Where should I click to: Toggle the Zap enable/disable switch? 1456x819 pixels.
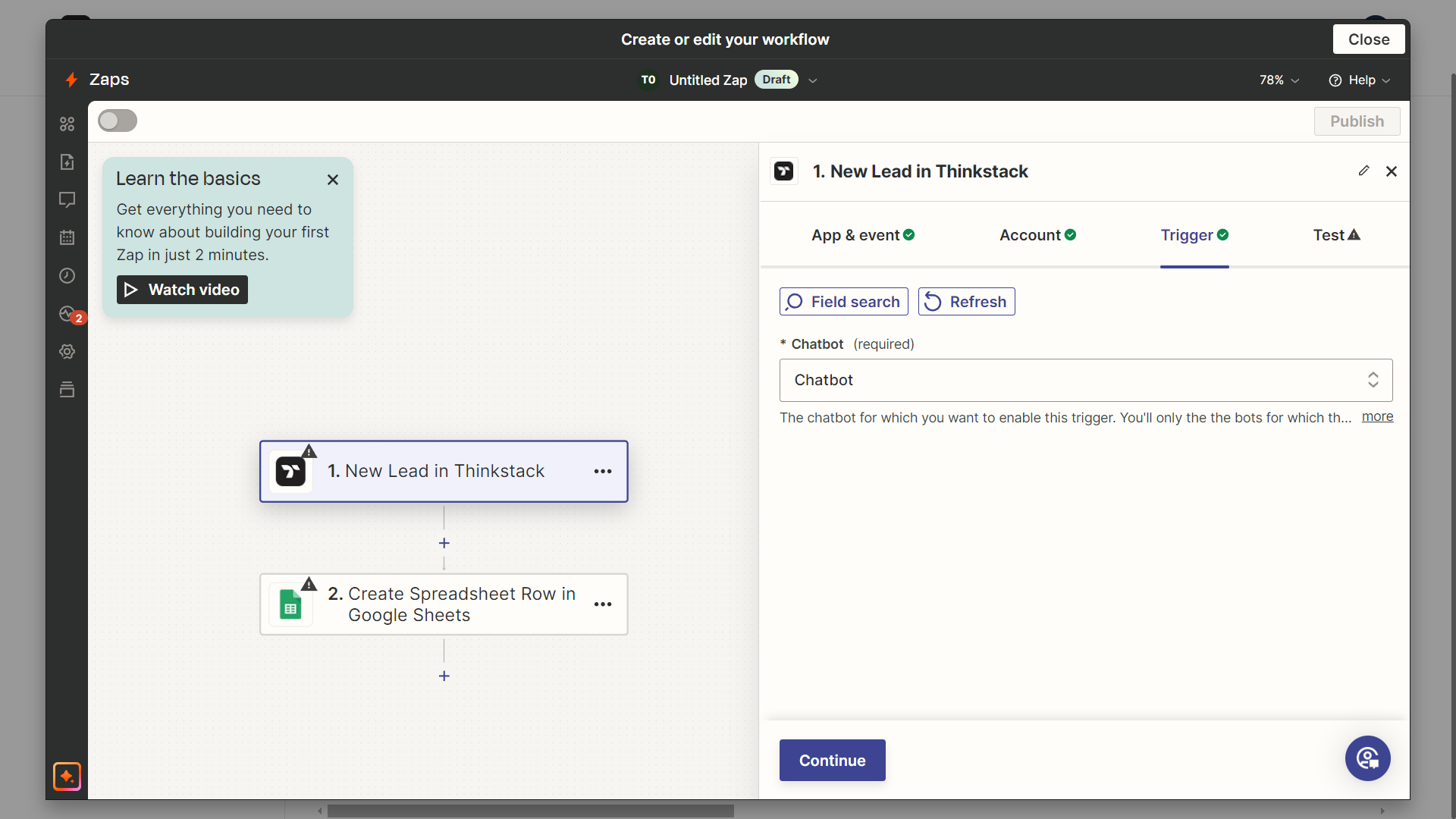coord(116,121)
